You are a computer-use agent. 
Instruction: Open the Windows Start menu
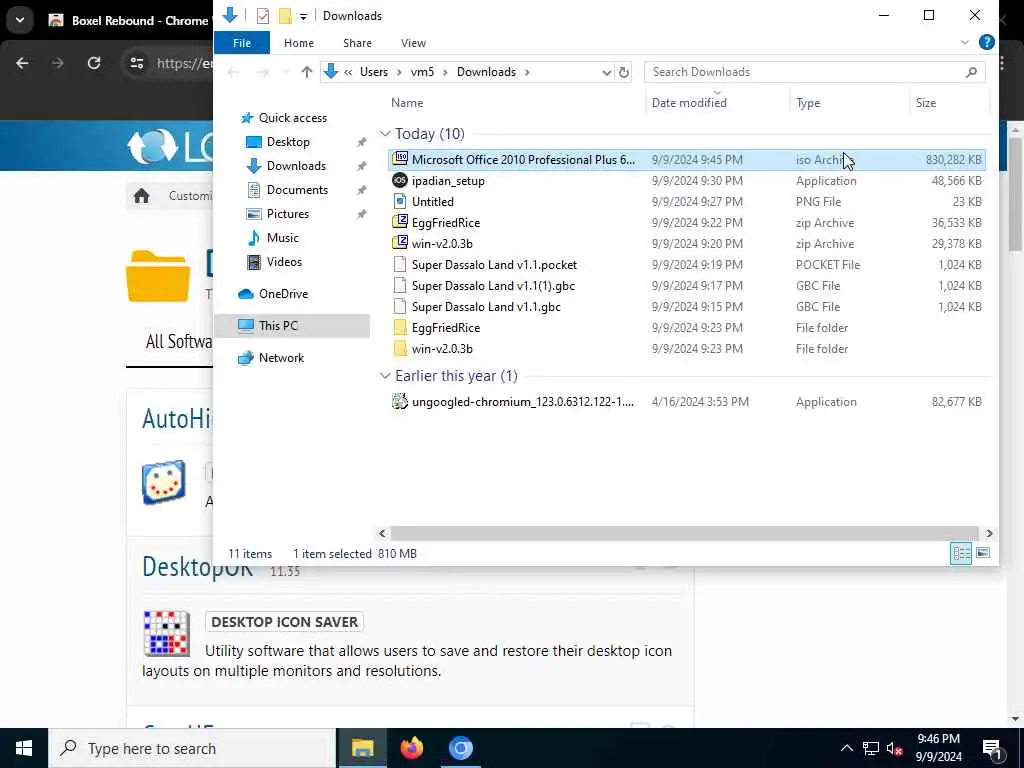click(x=24, y=748)
